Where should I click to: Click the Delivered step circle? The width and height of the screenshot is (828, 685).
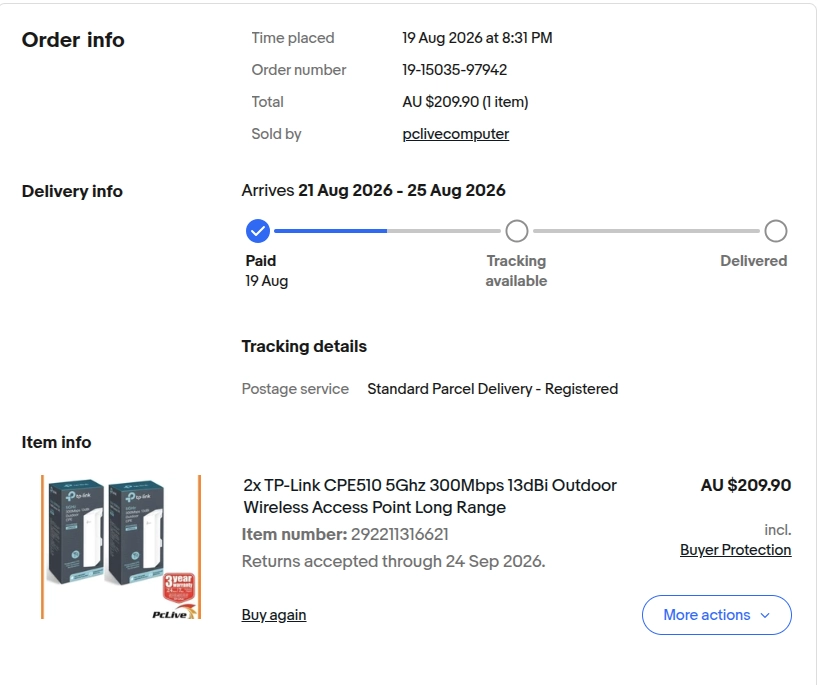(x=775, y=231)
